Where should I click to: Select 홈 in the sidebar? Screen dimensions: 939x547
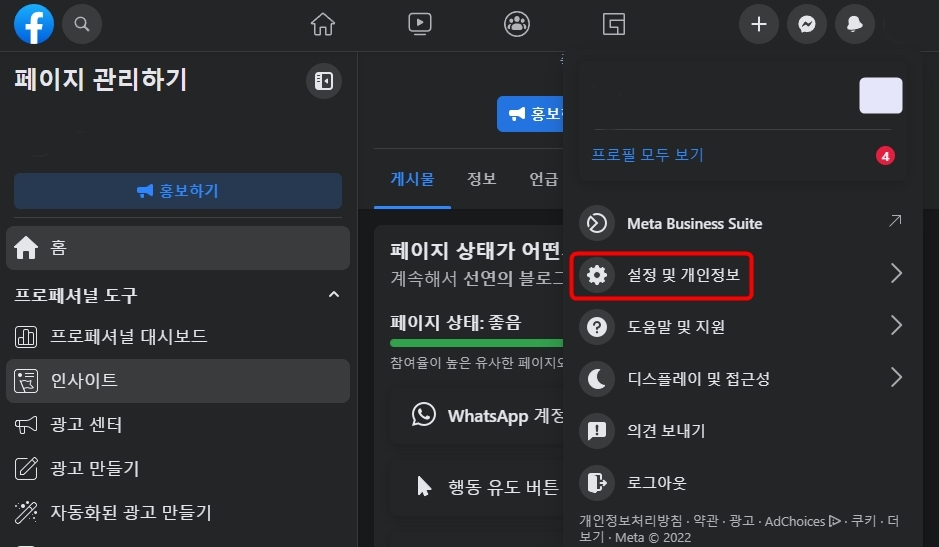pyautogui.click(x=178, y=248)
